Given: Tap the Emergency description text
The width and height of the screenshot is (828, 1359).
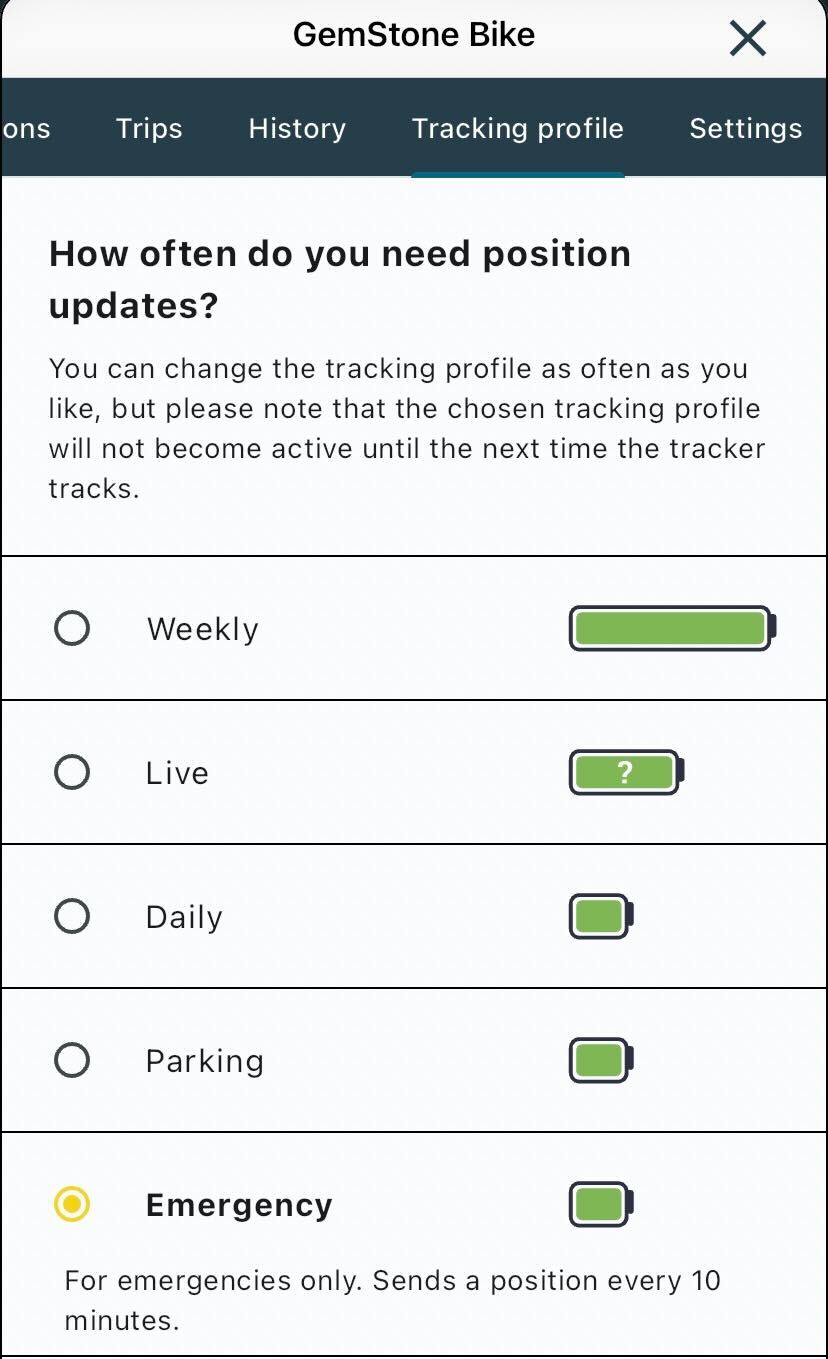Looking at the screenshot, I should click(x=393, y=1298).
